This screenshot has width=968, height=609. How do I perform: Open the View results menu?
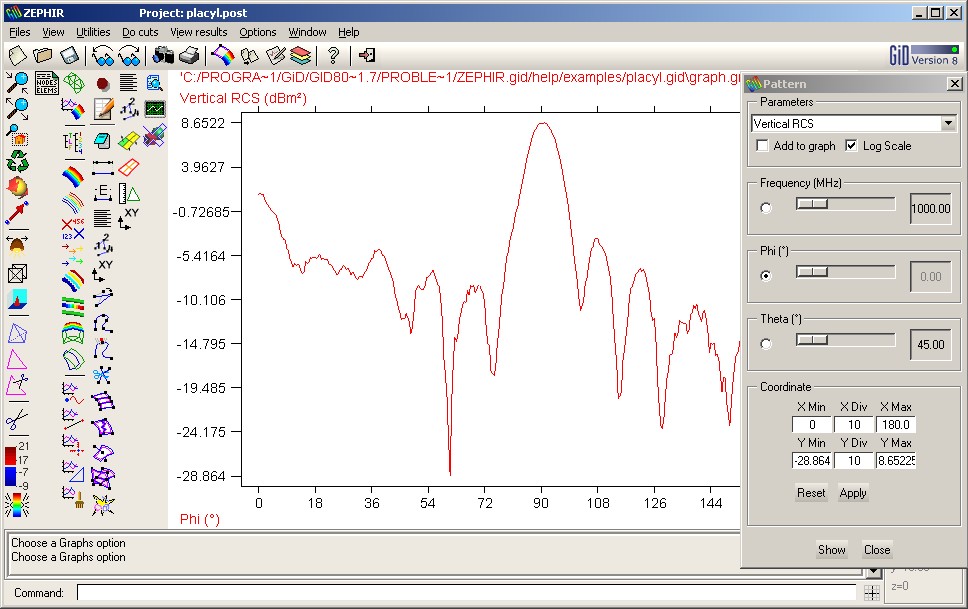pyautogui.click(x=199, y=32)
